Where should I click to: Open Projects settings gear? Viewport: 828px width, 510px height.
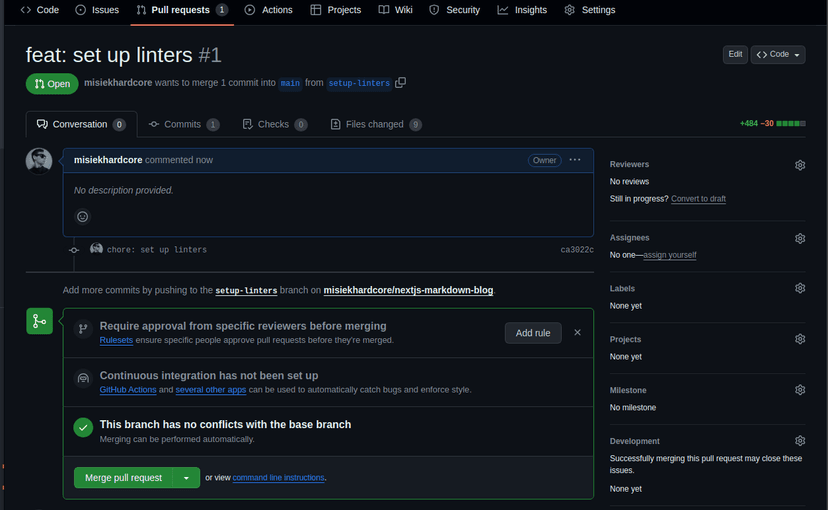[x=799, y=339]
